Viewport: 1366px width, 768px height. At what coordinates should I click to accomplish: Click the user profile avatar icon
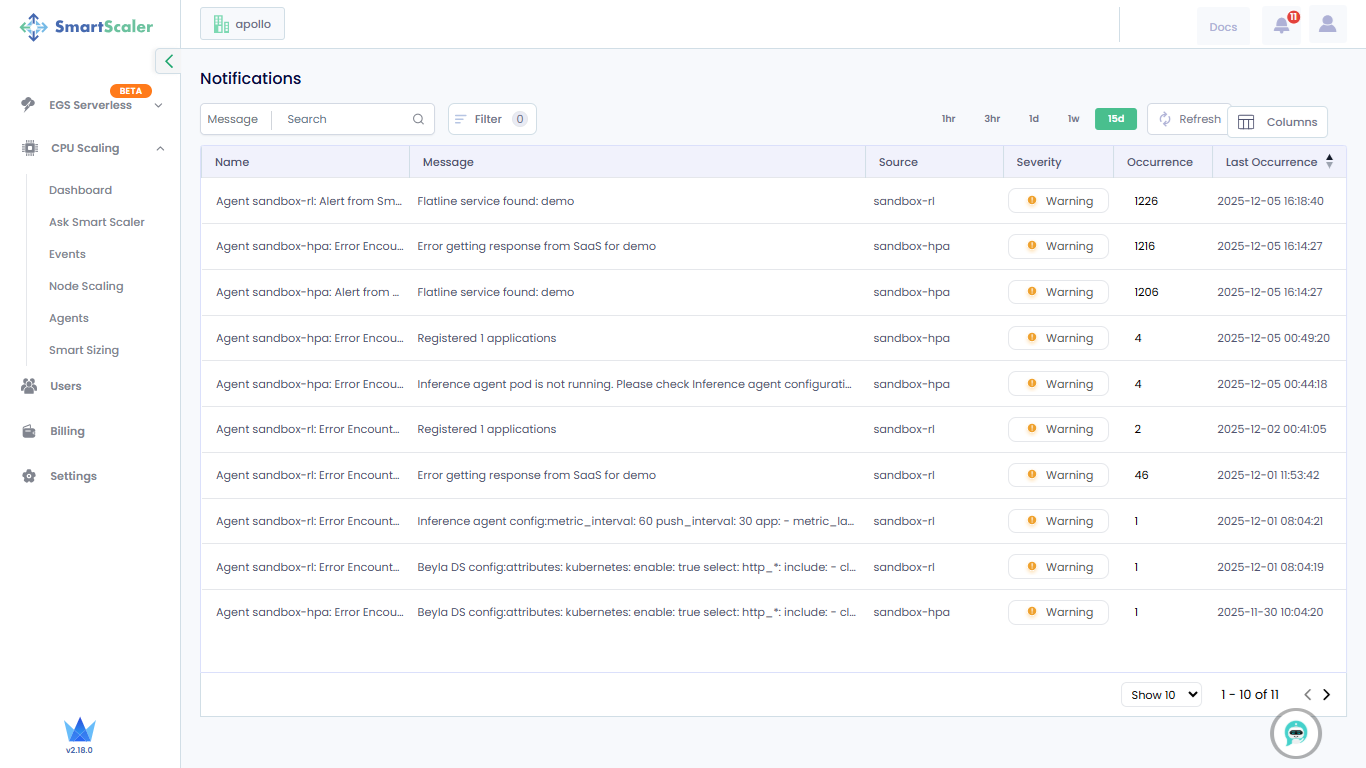coord(1327,25)
